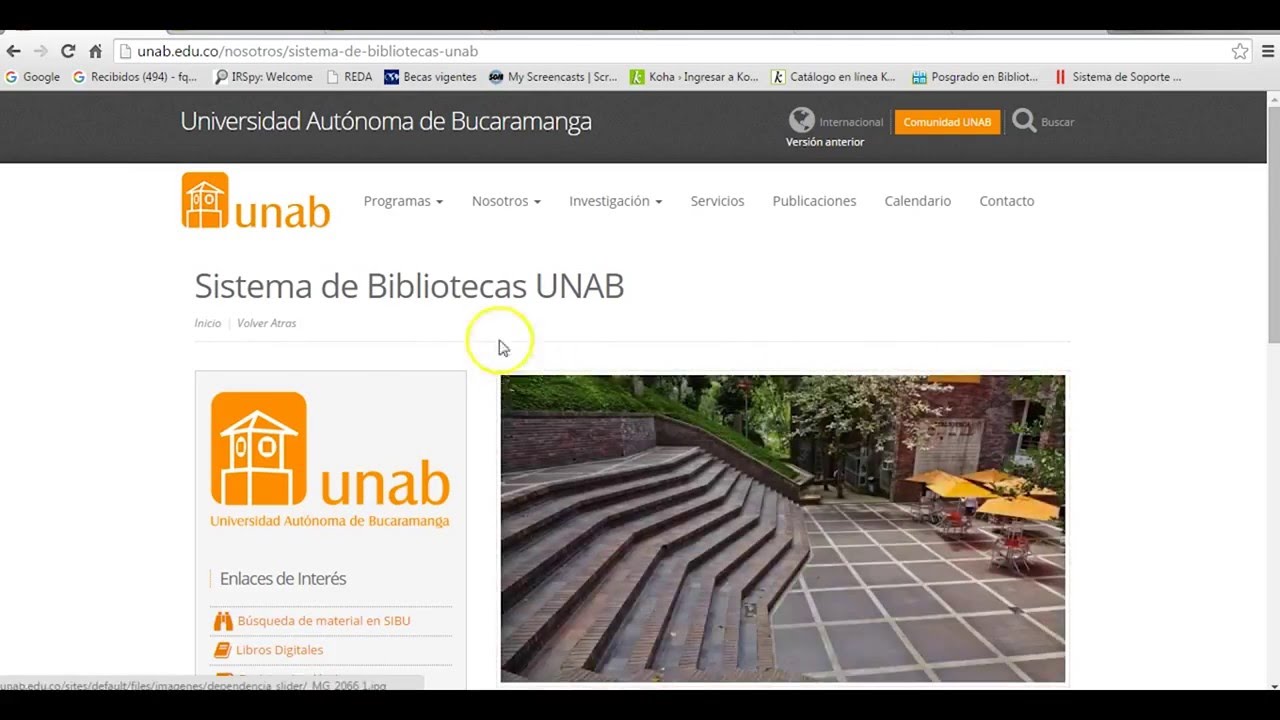Open the Catálogo en línea bookmark
This screenshot has width=1280, height=720.
834,77
